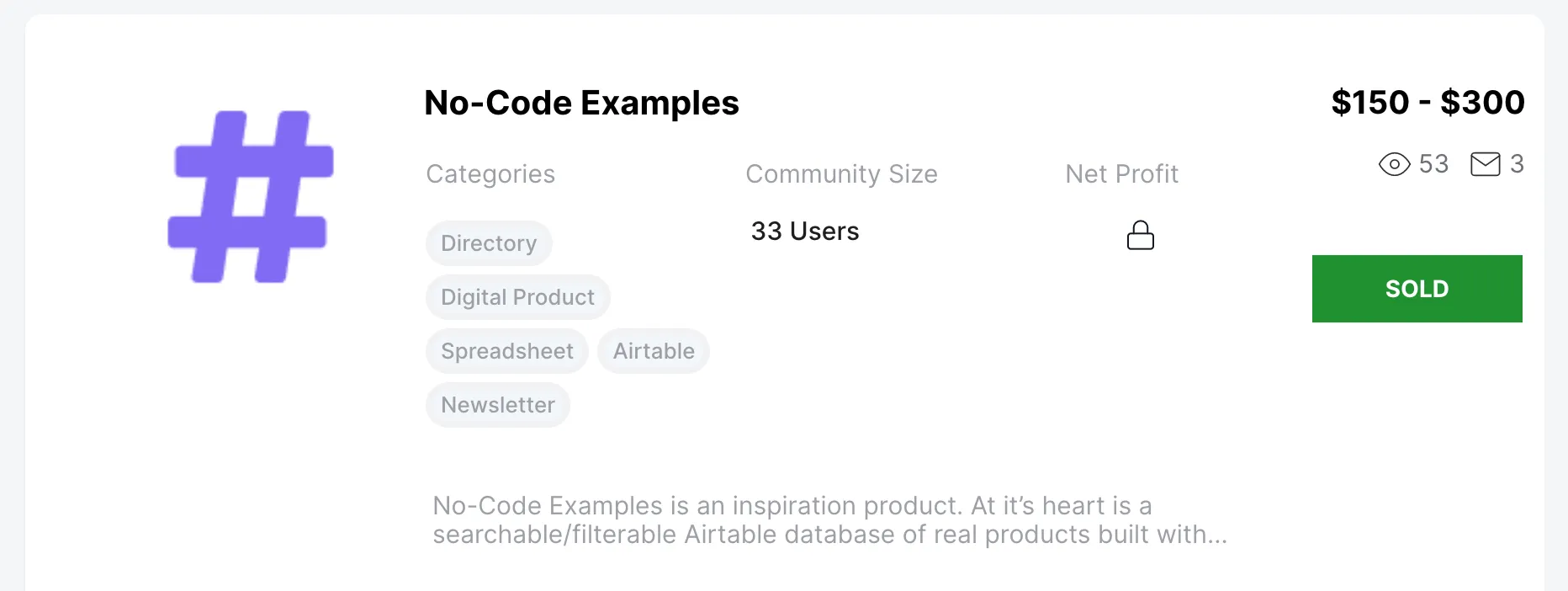
Task: Choose the Airtable category tag
Action: click(654, 351)
